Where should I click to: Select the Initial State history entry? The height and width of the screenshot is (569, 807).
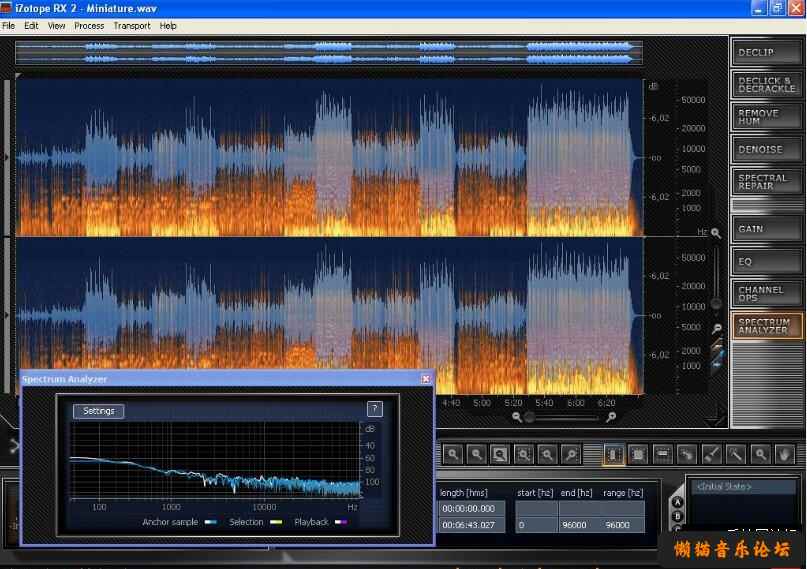(x=742, y=487)
